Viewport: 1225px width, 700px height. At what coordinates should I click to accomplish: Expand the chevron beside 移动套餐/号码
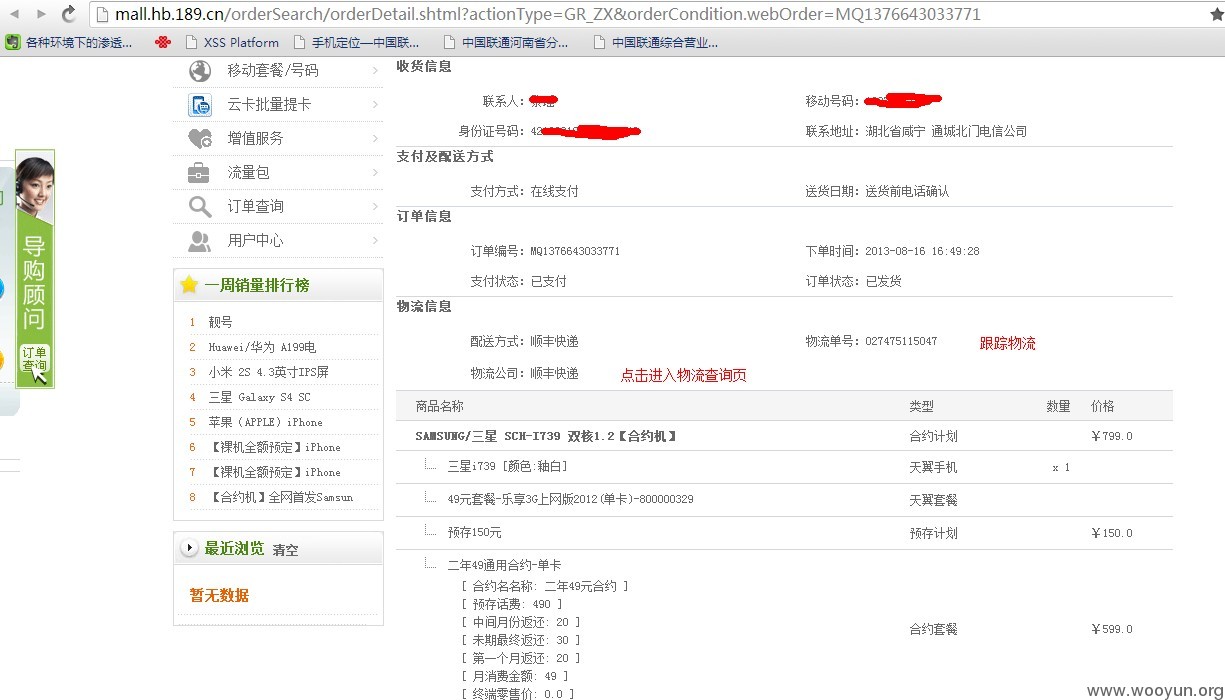coord(375,71)
